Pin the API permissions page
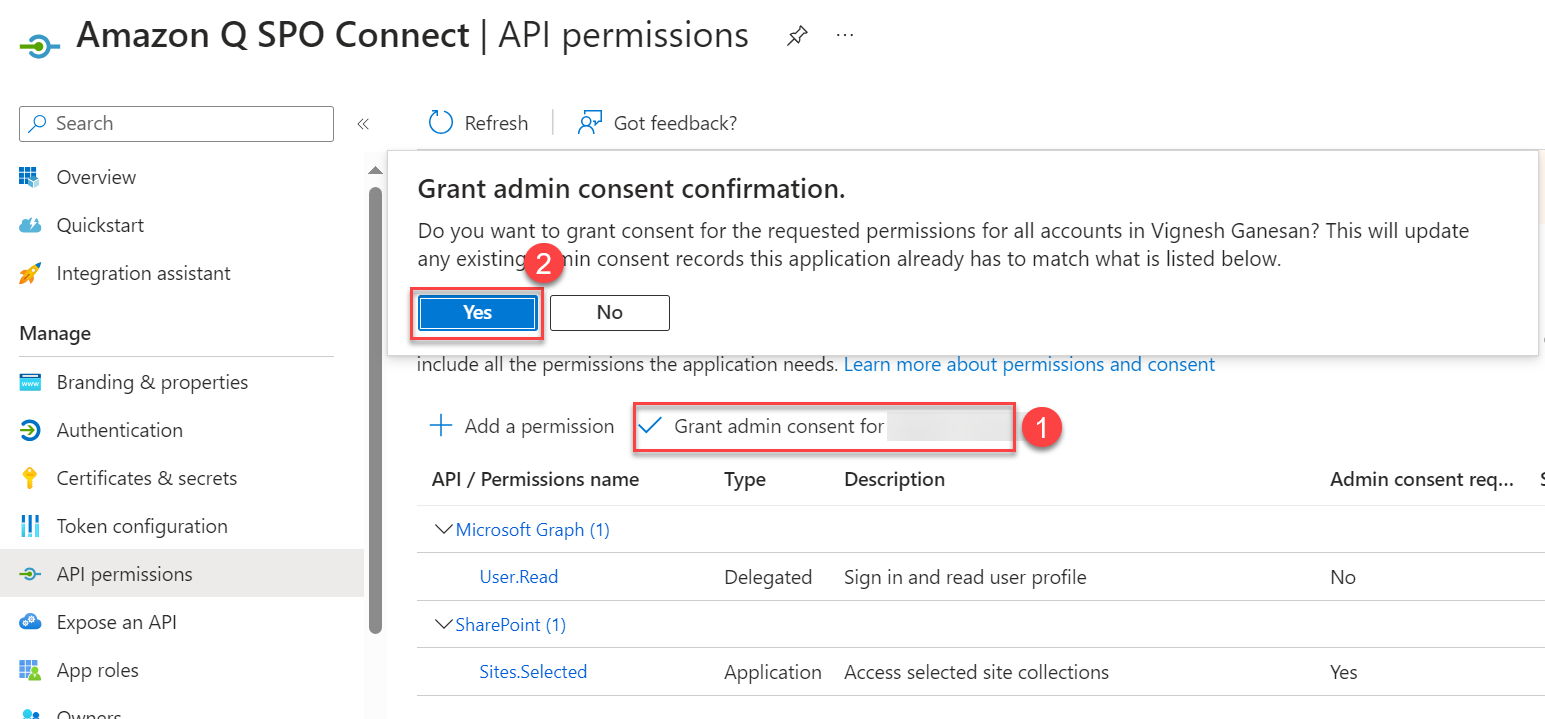1545x719 pixels. click(797, 35)
